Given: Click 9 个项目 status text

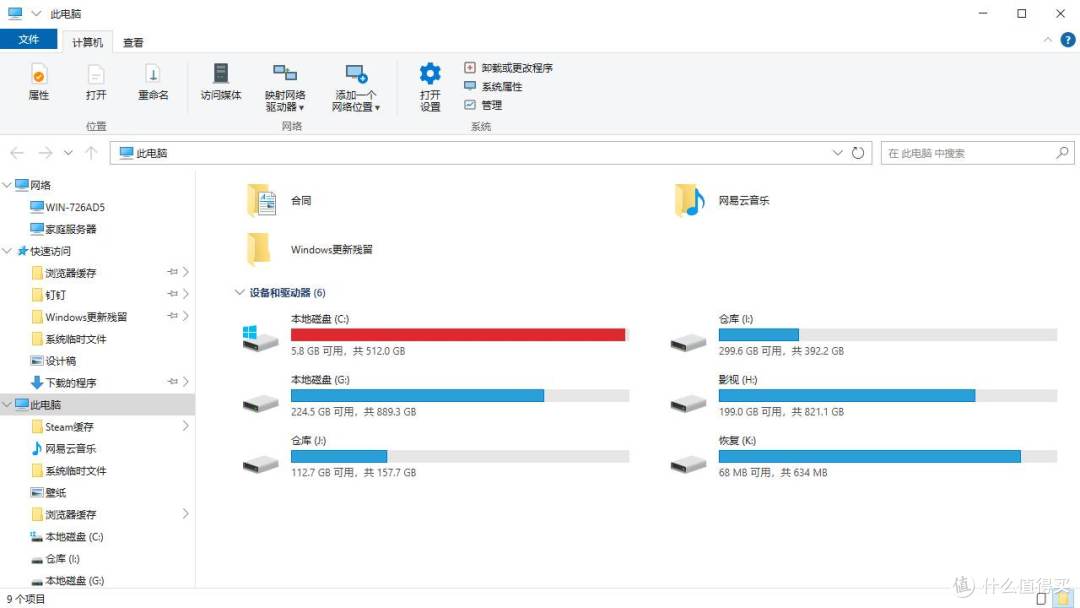Looking at the screenshot, I should [x=25, y=599].
